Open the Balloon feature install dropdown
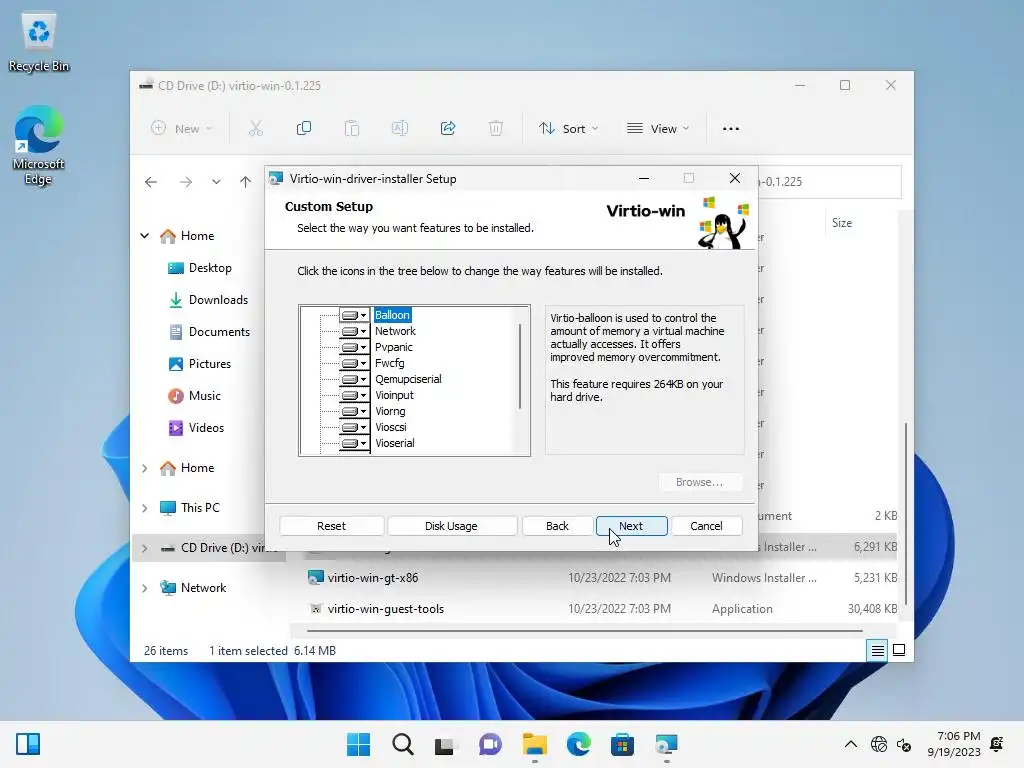 (x=354, y=315)
